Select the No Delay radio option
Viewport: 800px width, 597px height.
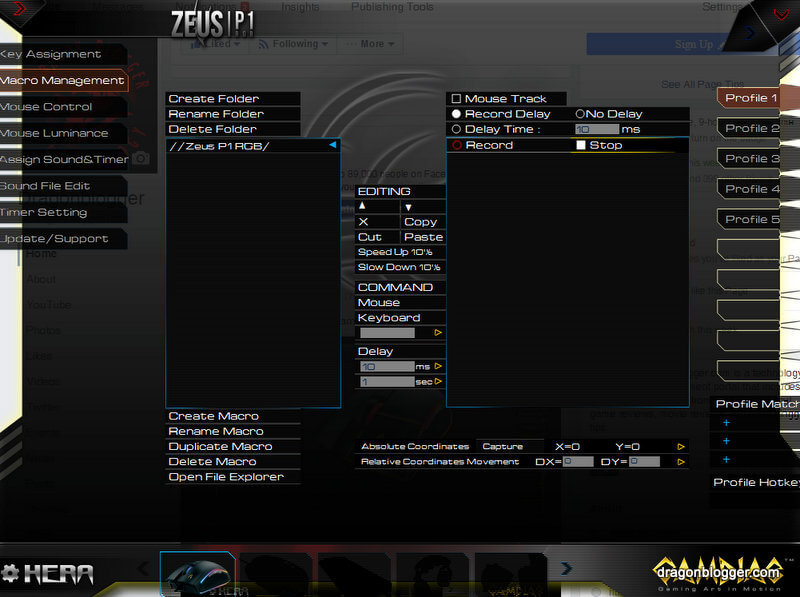point(580,114)
